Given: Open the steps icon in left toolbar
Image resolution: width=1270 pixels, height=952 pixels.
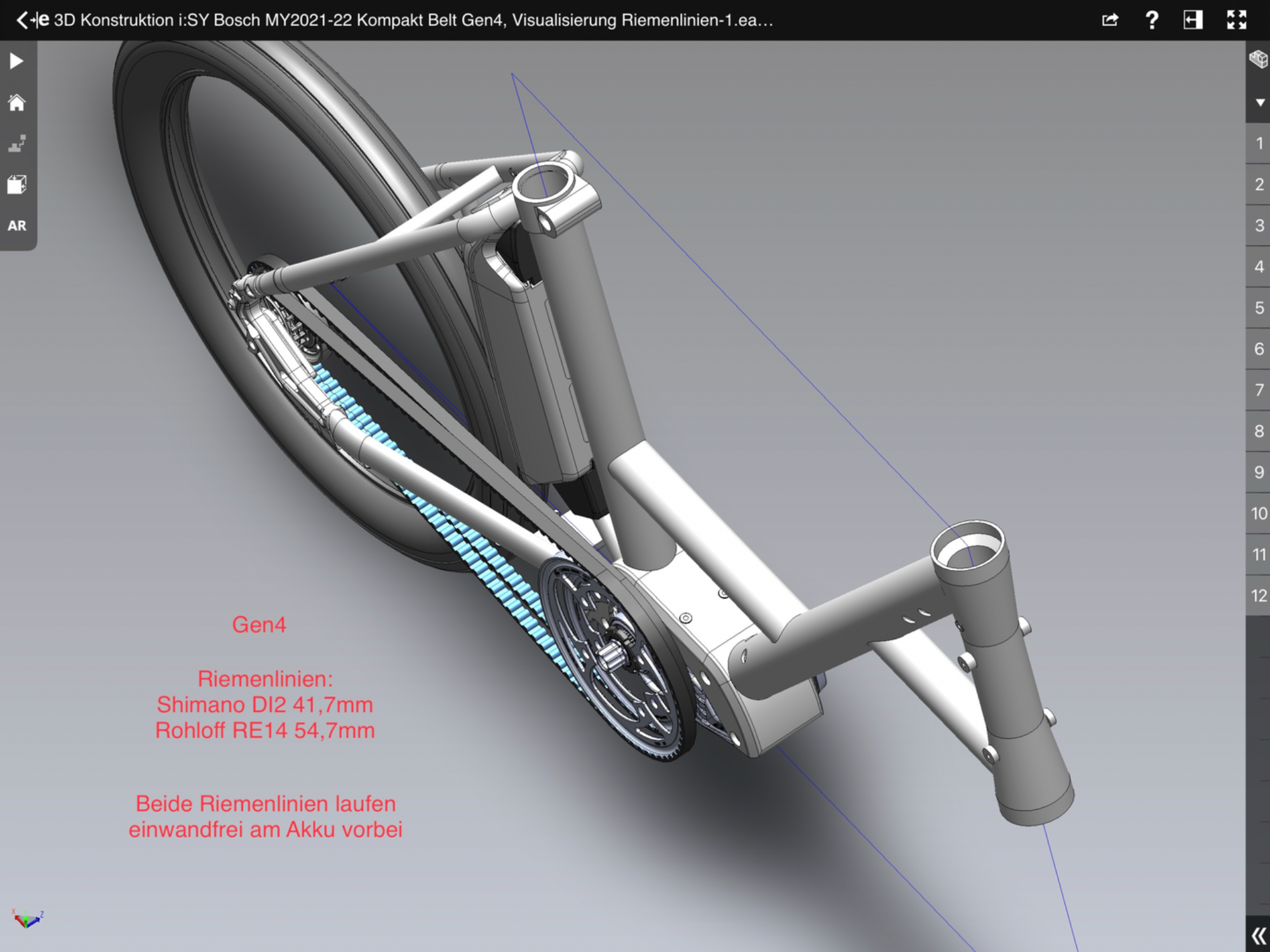Looking at the screenshot, I should (17, 144).
